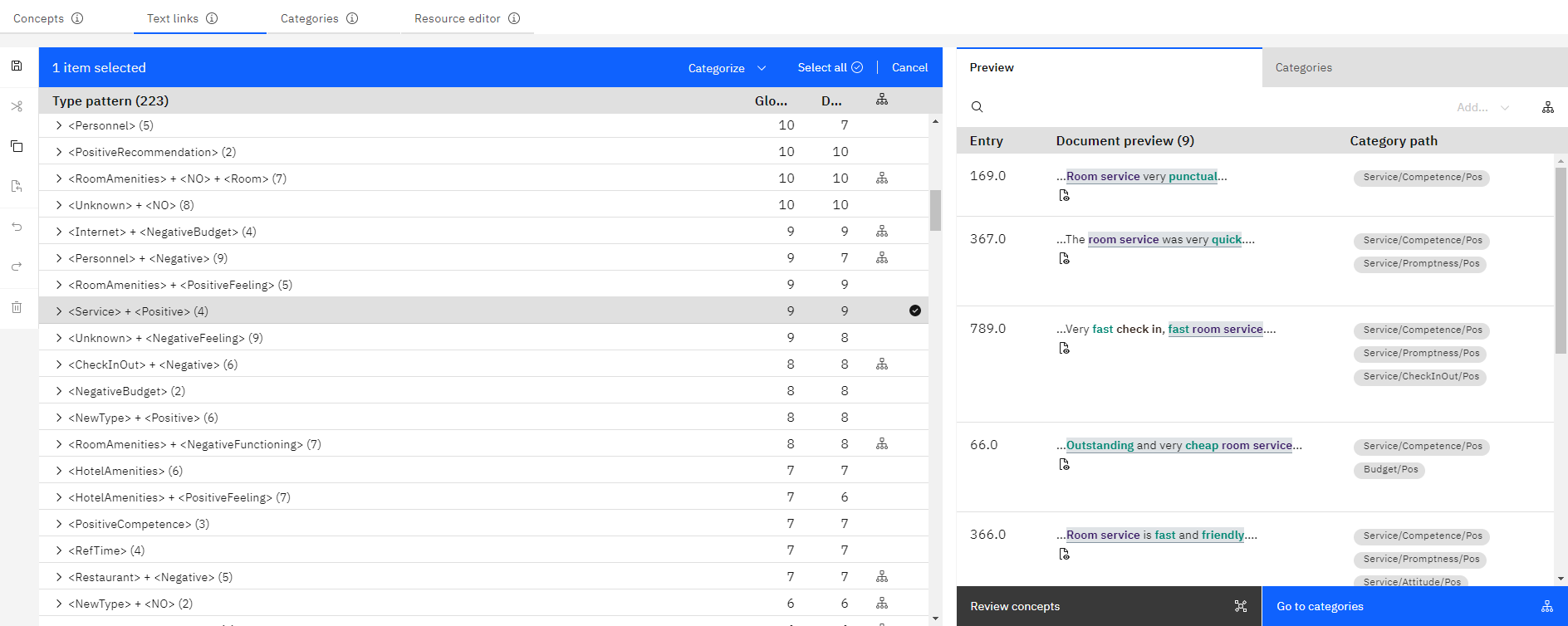
Task: Sort by the D... column header
Action: pyautogui.click(x=831, y=100)
